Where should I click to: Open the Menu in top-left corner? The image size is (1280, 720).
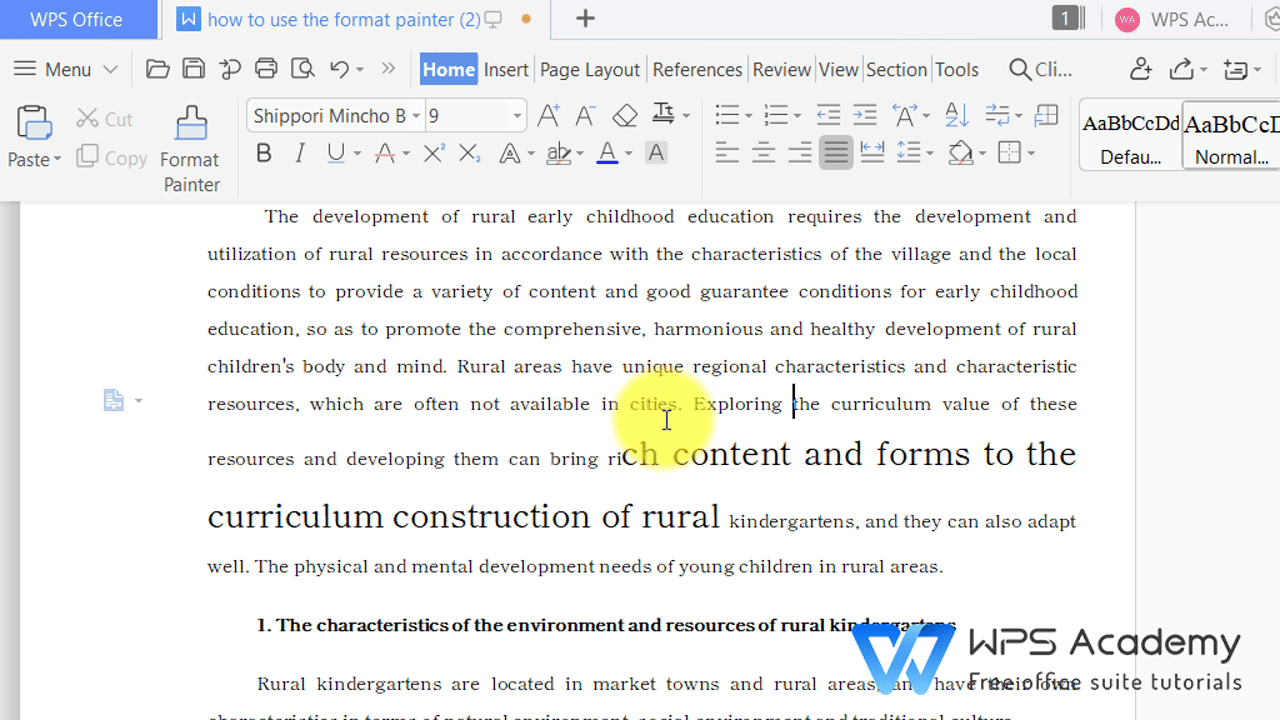(x=55, y=69)
